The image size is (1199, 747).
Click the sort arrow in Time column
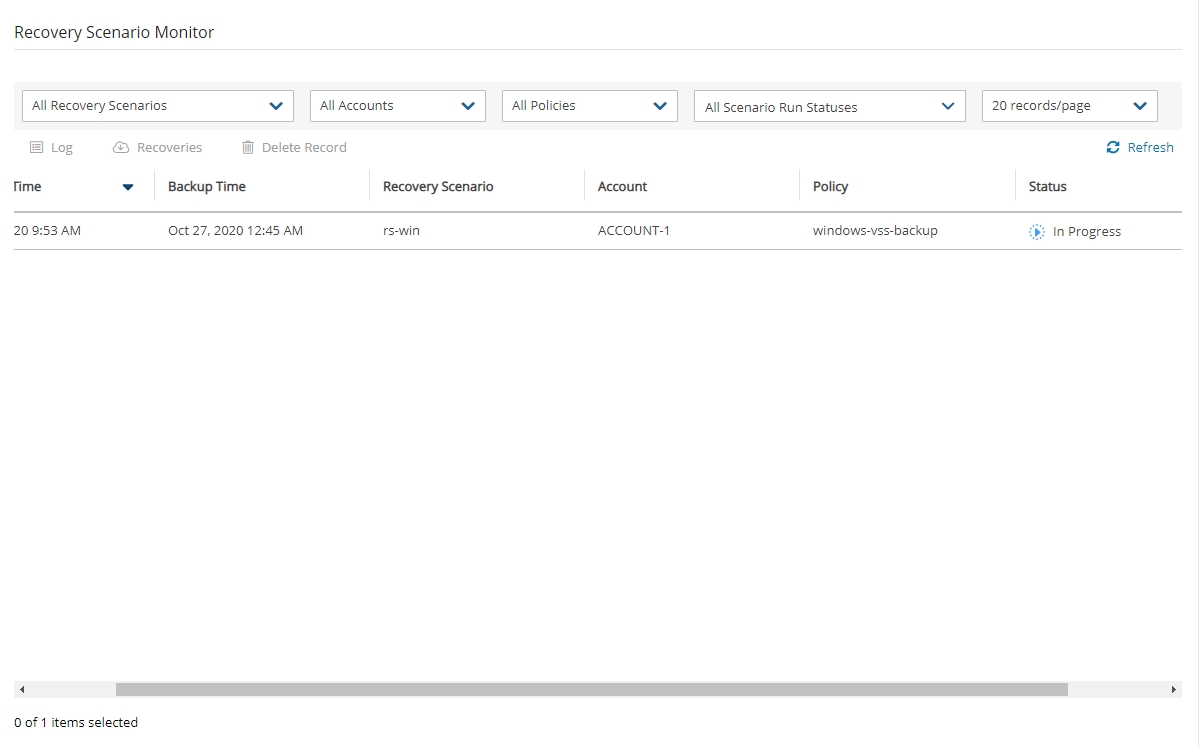tap(128, 187)
